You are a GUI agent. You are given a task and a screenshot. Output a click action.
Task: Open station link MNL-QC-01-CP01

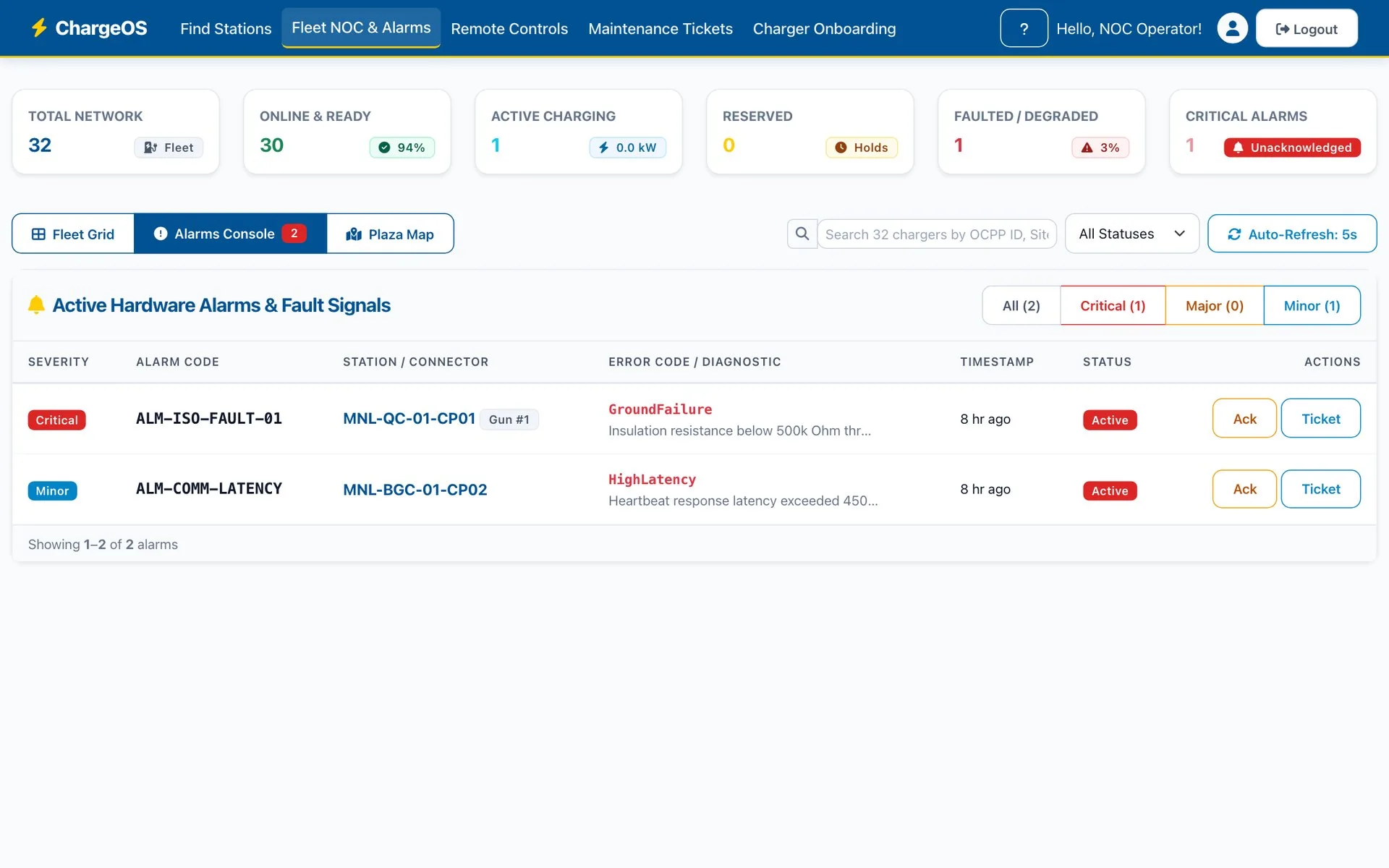[x=409, y=419]
